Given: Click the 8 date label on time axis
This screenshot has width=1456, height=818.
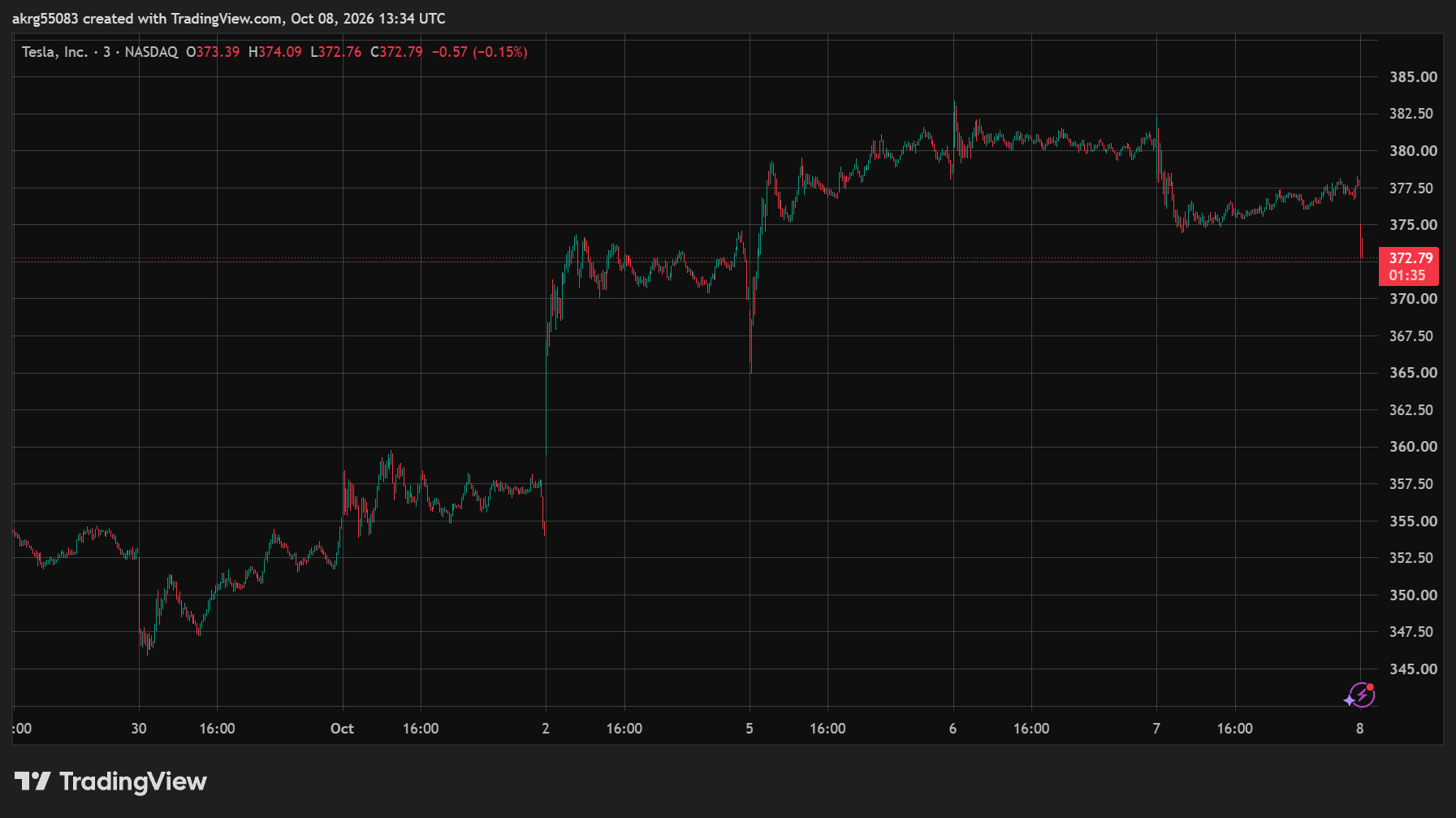Looking at the screenshot, I should [1360, 729].
